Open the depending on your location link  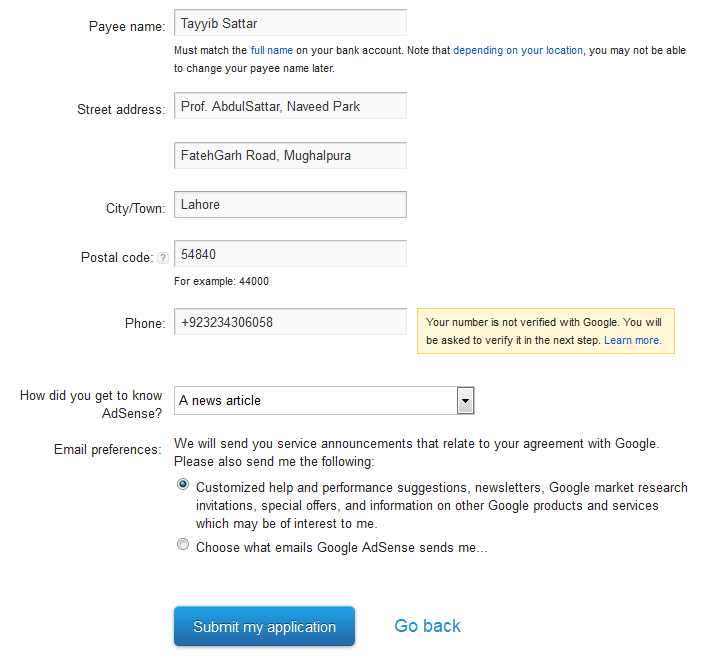click(518, 50)
